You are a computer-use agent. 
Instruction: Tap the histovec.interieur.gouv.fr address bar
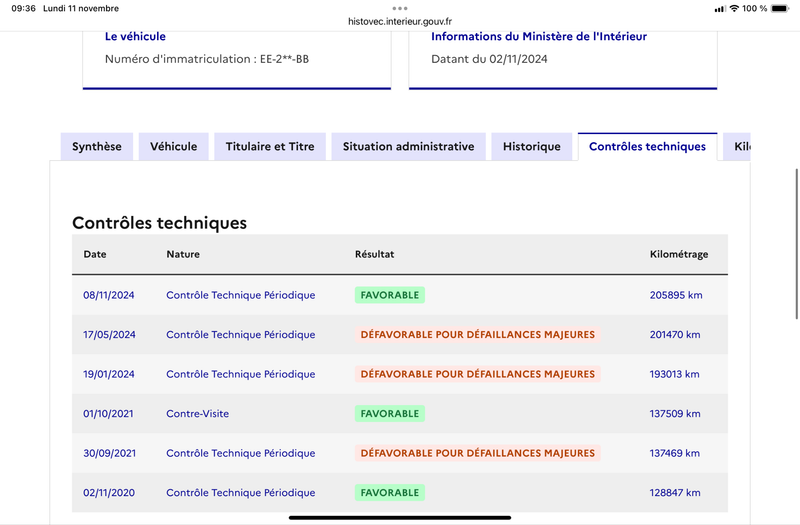click(399, 21)
